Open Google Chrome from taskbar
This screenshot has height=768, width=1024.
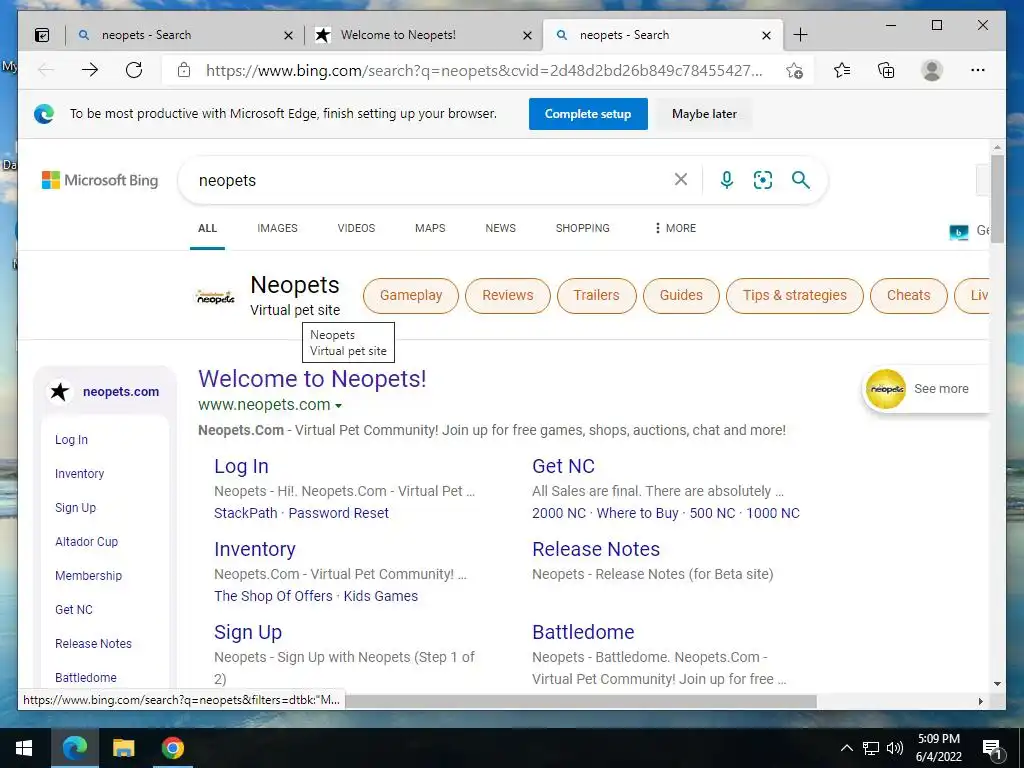click(172, 748)
